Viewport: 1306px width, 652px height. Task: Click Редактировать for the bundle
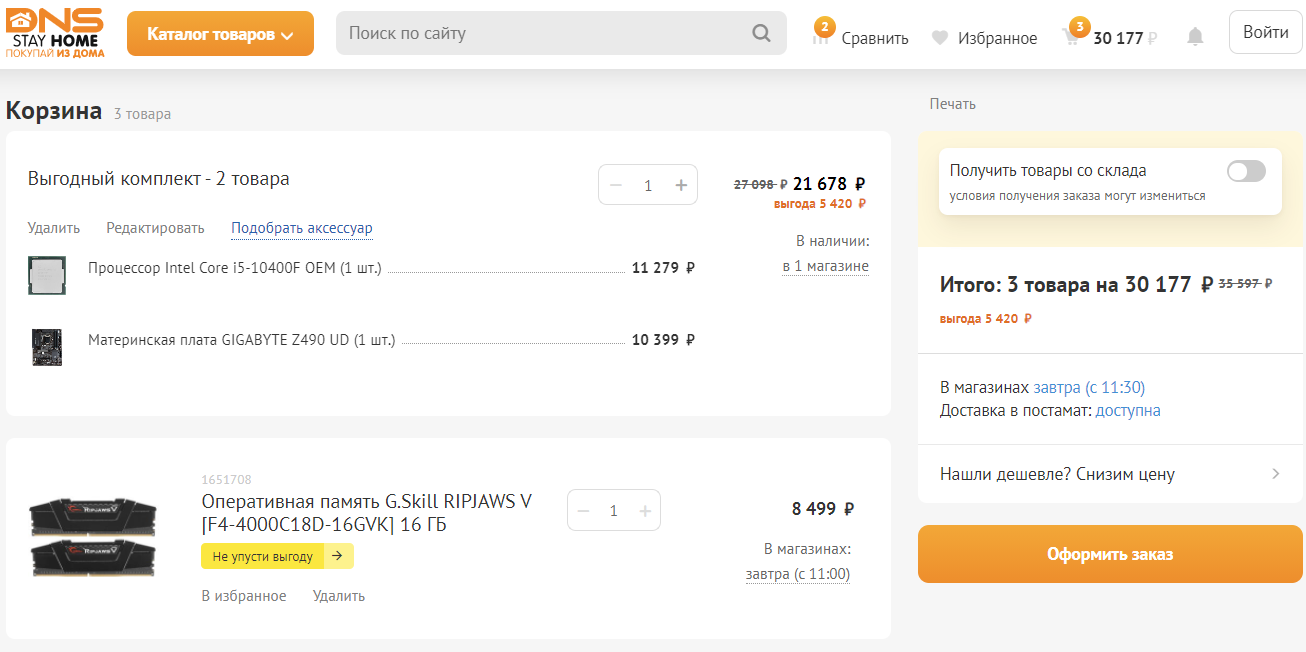155,228
